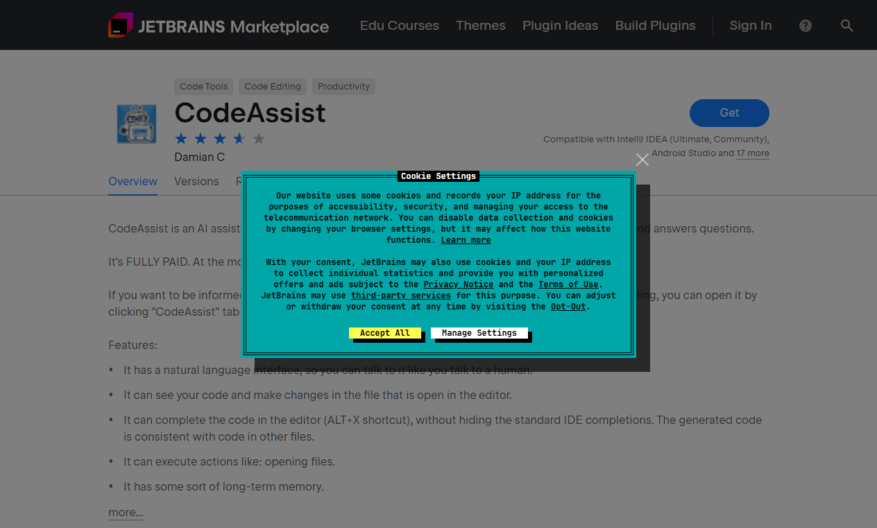
Task: Expand description with the more... link
Action: click(126, 512)
